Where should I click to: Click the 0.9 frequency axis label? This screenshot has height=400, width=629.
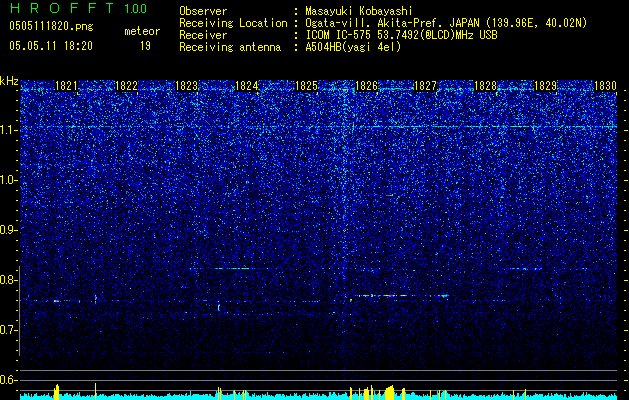point(8,230)
